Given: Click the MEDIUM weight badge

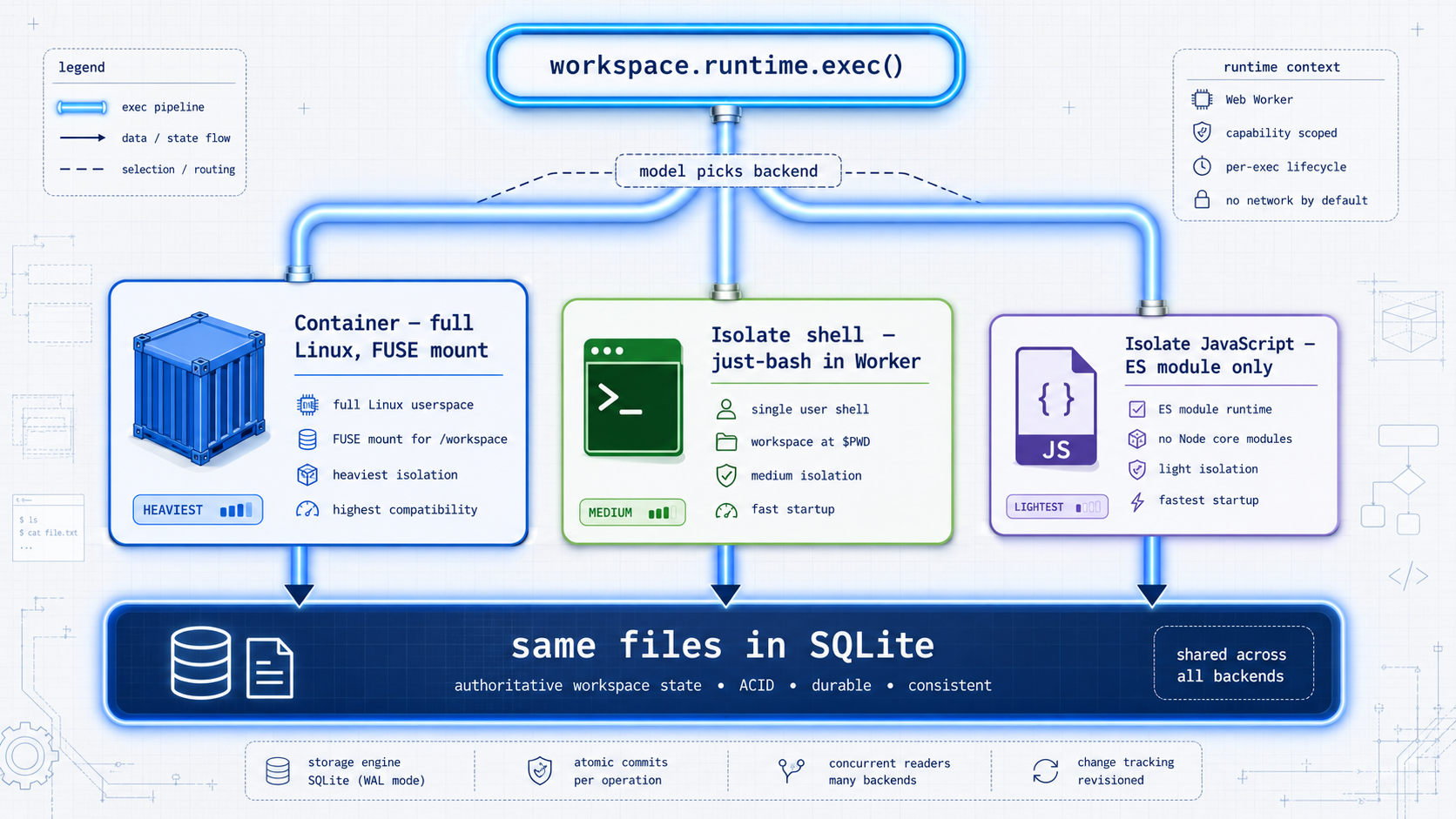Looking at the screenshot, I should pos(632,513).
